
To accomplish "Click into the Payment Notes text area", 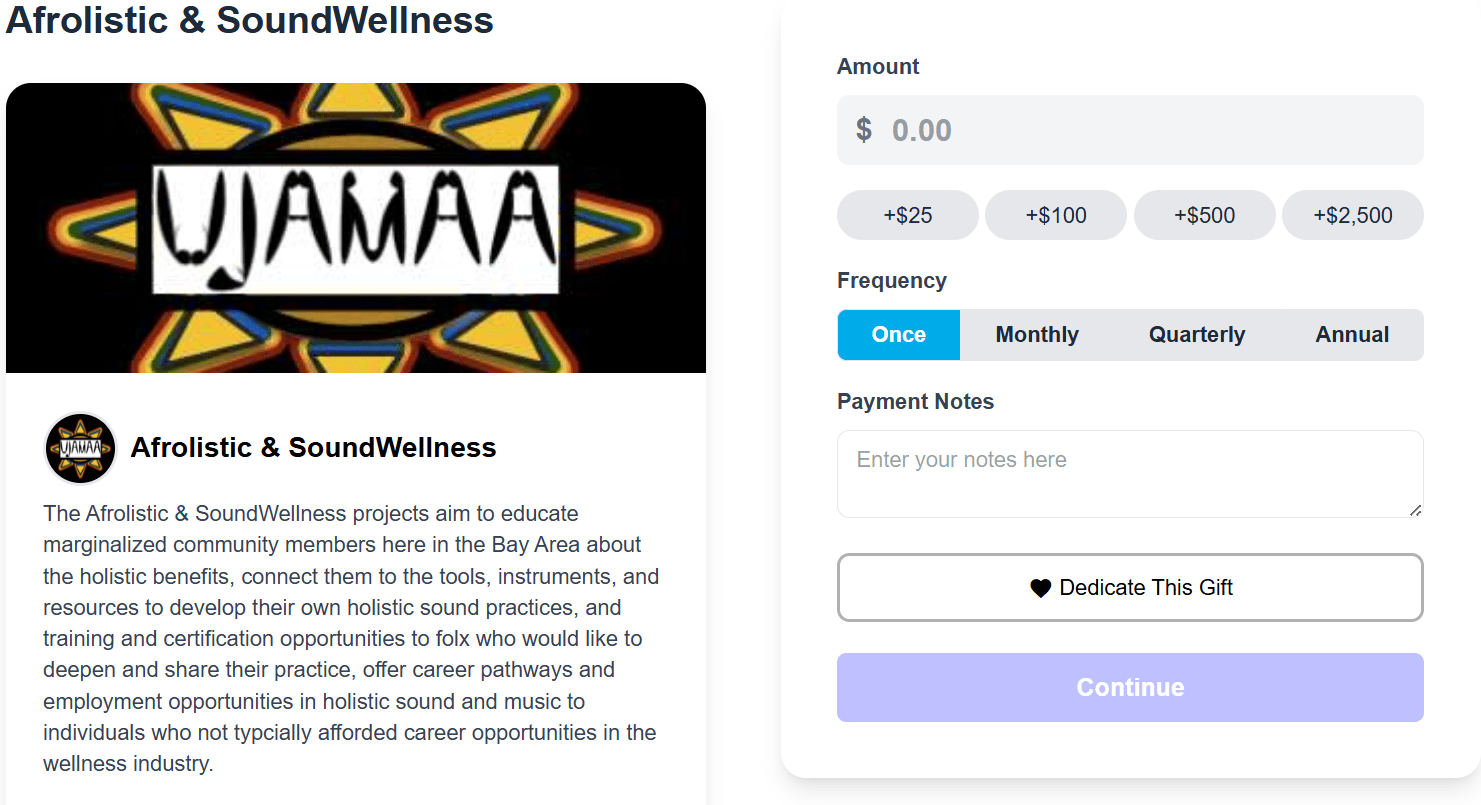I will pyautogui.click(x=1129, y=474).
